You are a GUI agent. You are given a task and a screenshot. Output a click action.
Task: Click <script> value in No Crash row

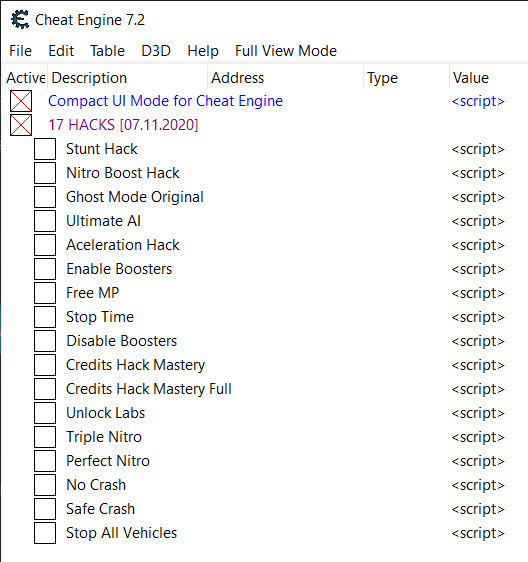pyautogui.click(x=478, y=486)
